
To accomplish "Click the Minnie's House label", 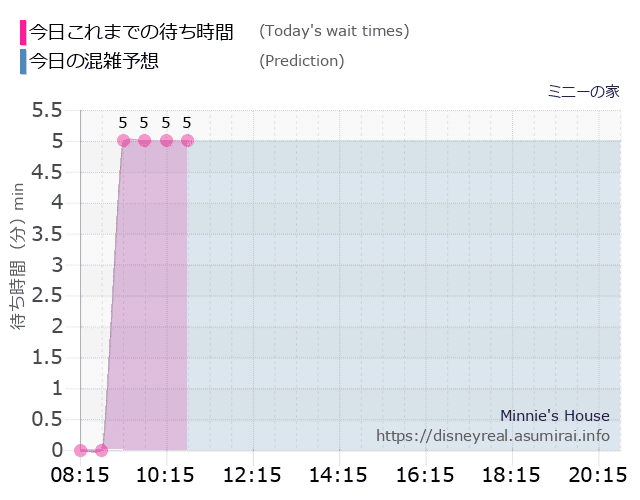I will [555, 416].
